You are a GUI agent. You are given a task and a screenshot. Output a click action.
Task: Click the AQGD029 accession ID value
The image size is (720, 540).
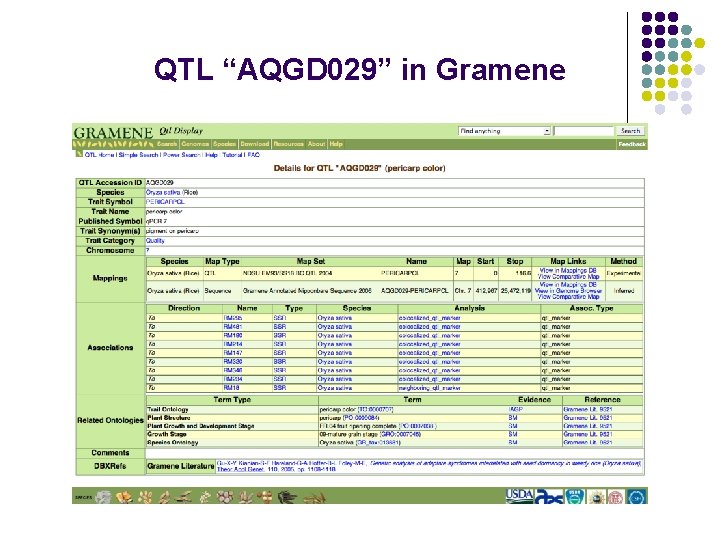pyautogui.click(x=159, y=183)
